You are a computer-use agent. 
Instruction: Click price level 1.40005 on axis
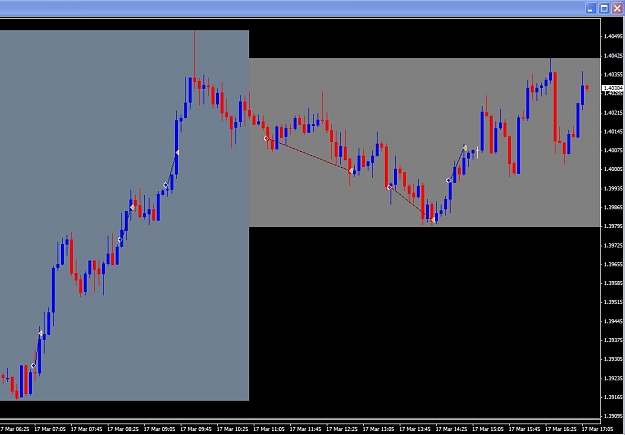(613, 169)
